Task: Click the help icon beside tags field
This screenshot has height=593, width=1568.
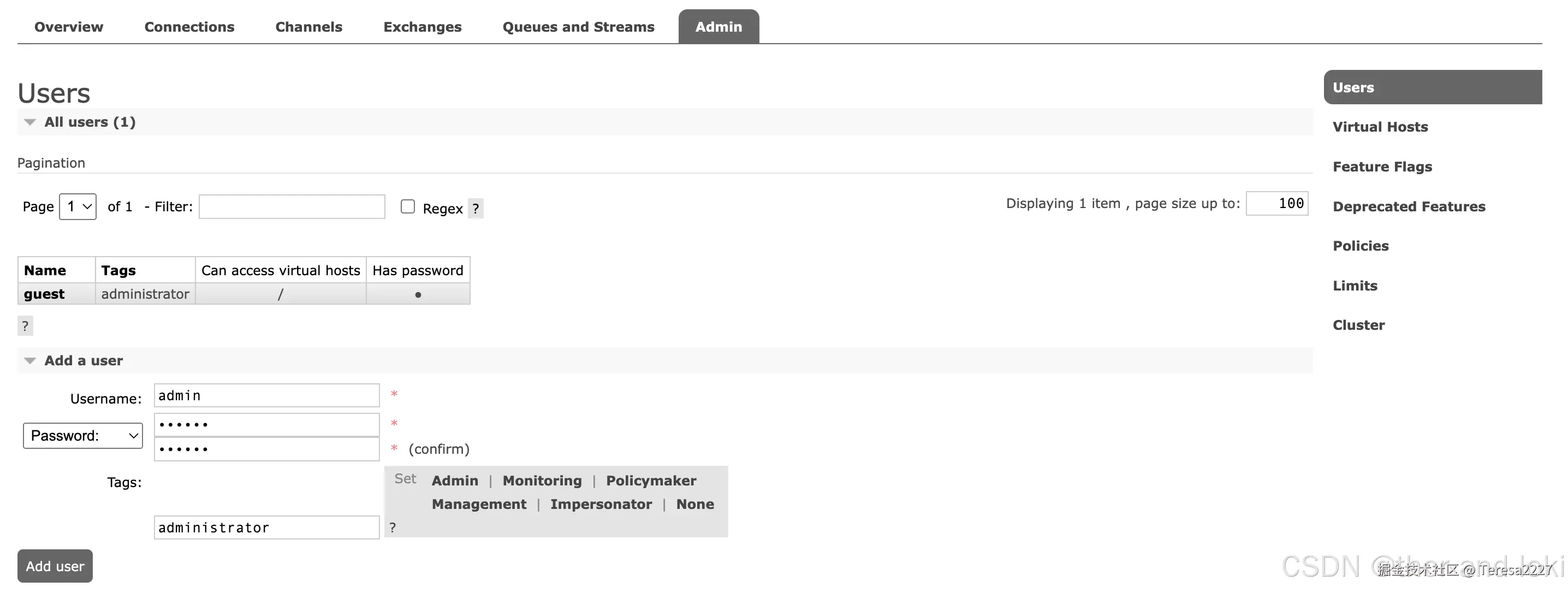Action: (393, 527)
